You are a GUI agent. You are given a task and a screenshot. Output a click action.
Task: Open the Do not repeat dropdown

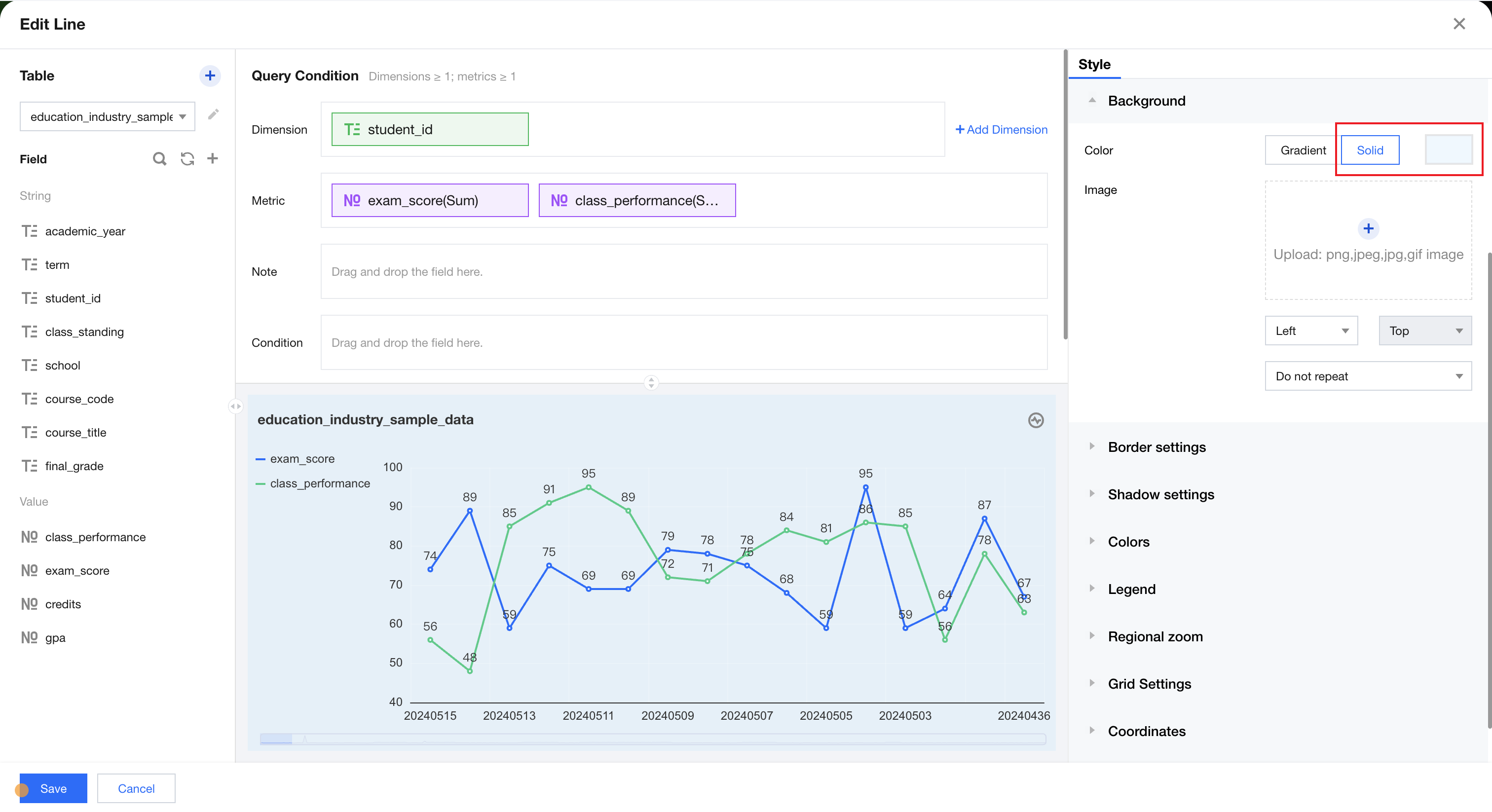[x=1368, y=376]
